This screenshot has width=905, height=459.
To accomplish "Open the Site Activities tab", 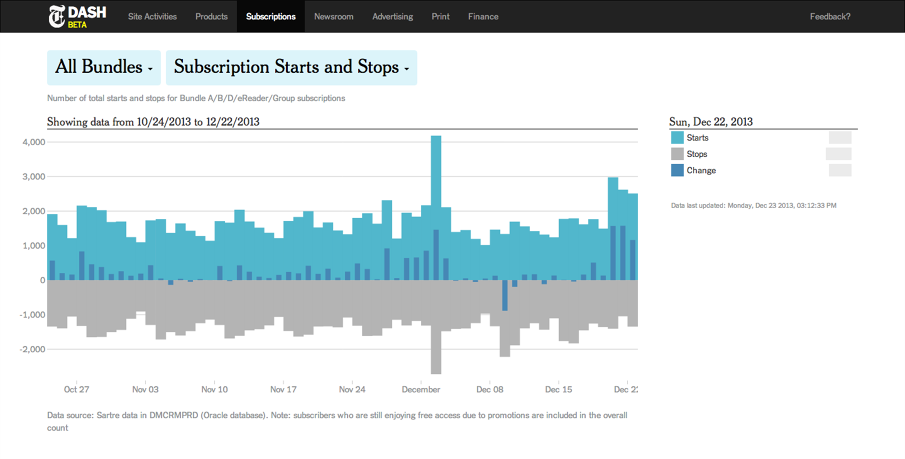I will click(153, 17).
